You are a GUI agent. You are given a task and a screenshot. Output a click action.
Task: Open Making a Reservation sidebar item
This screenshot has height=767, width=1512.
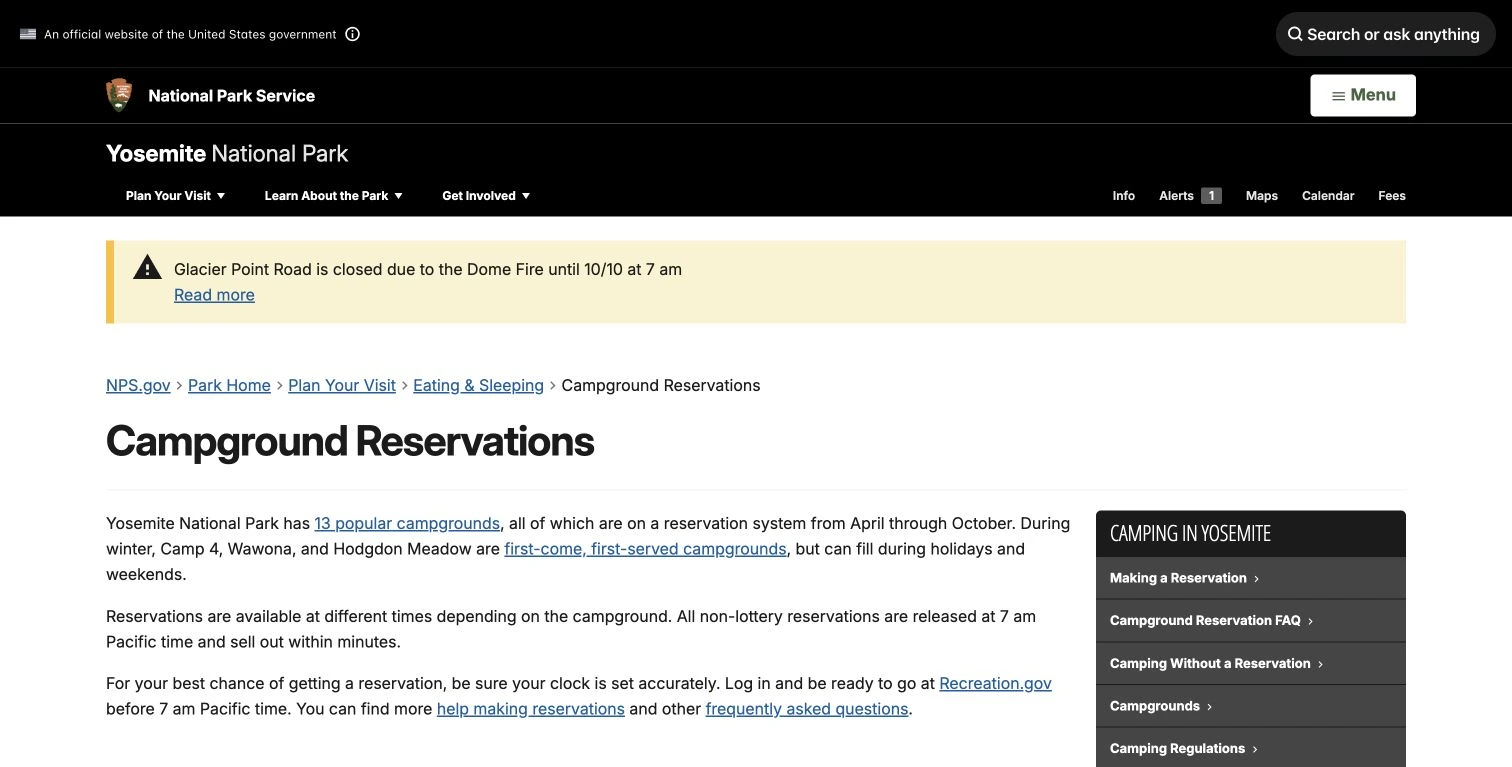click(1251, 578)
